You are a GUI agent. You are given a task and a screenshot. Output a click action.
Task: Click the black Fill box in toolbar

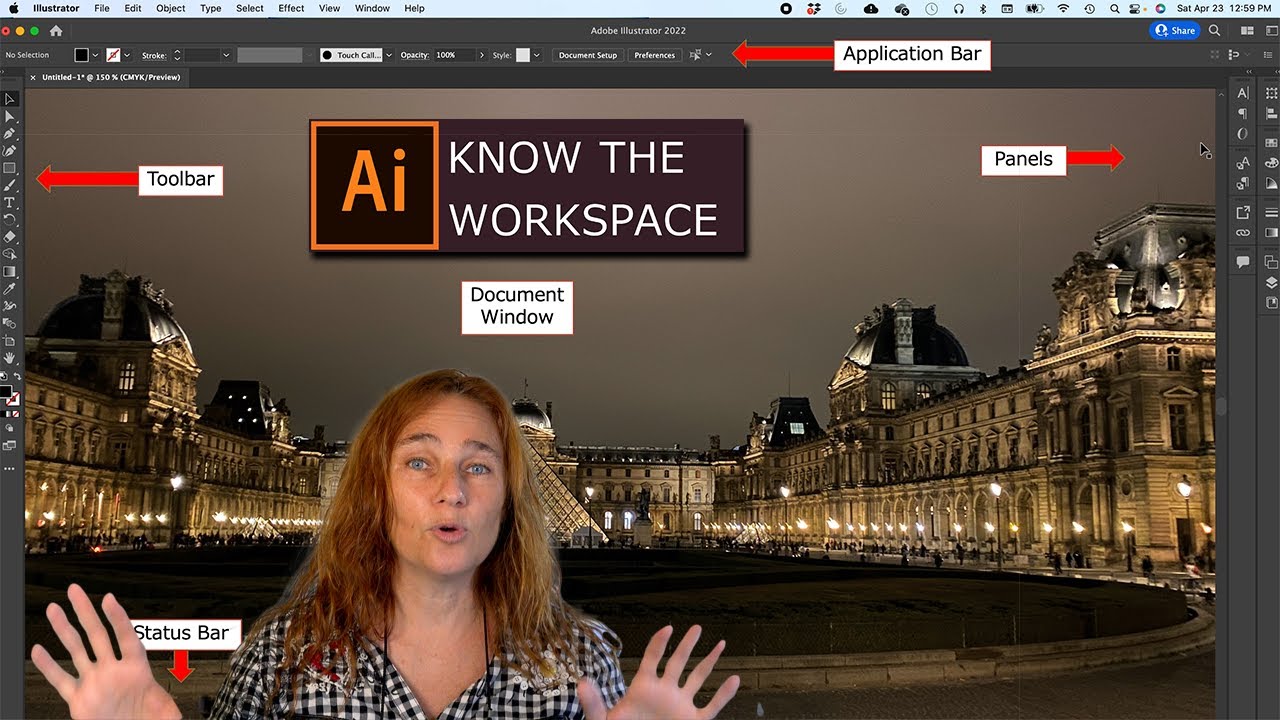pyautogui.click(x=6, y=390)
